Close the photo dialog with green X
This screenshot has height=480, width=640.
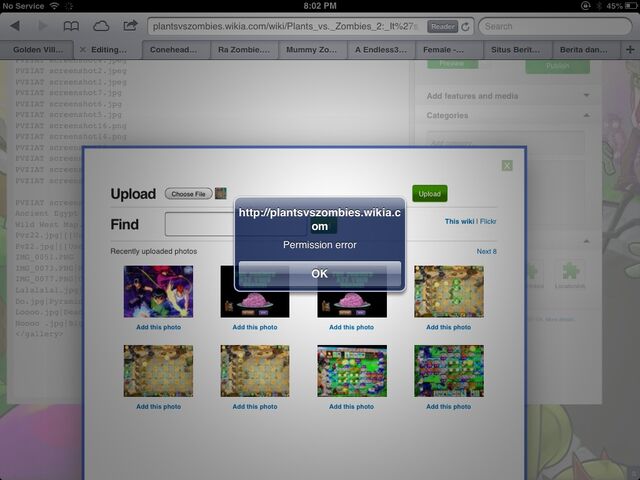[x=507, y=165]
